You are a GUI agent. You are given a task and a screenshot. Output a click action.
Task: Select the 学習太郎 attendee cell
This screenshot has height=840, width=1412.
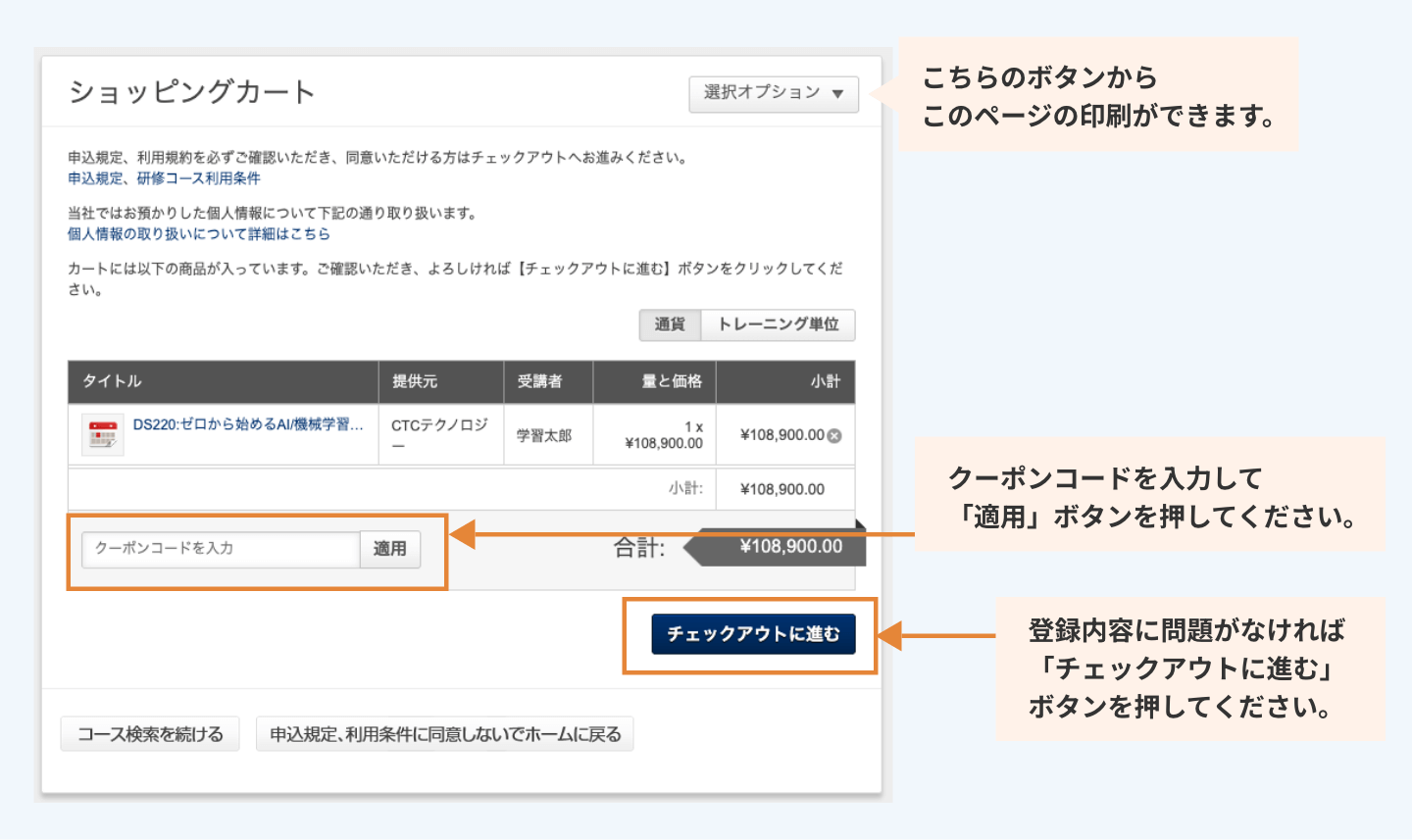pyautogui.click(x=544, y=435)
